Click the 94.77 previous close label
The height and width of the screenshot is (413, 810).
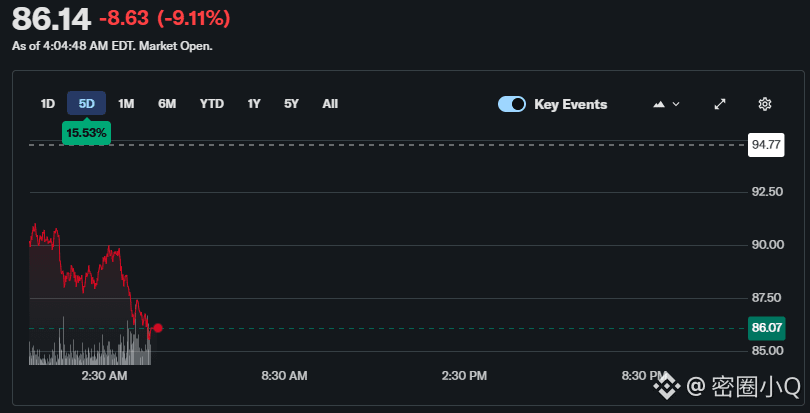[x=766, y=145]
